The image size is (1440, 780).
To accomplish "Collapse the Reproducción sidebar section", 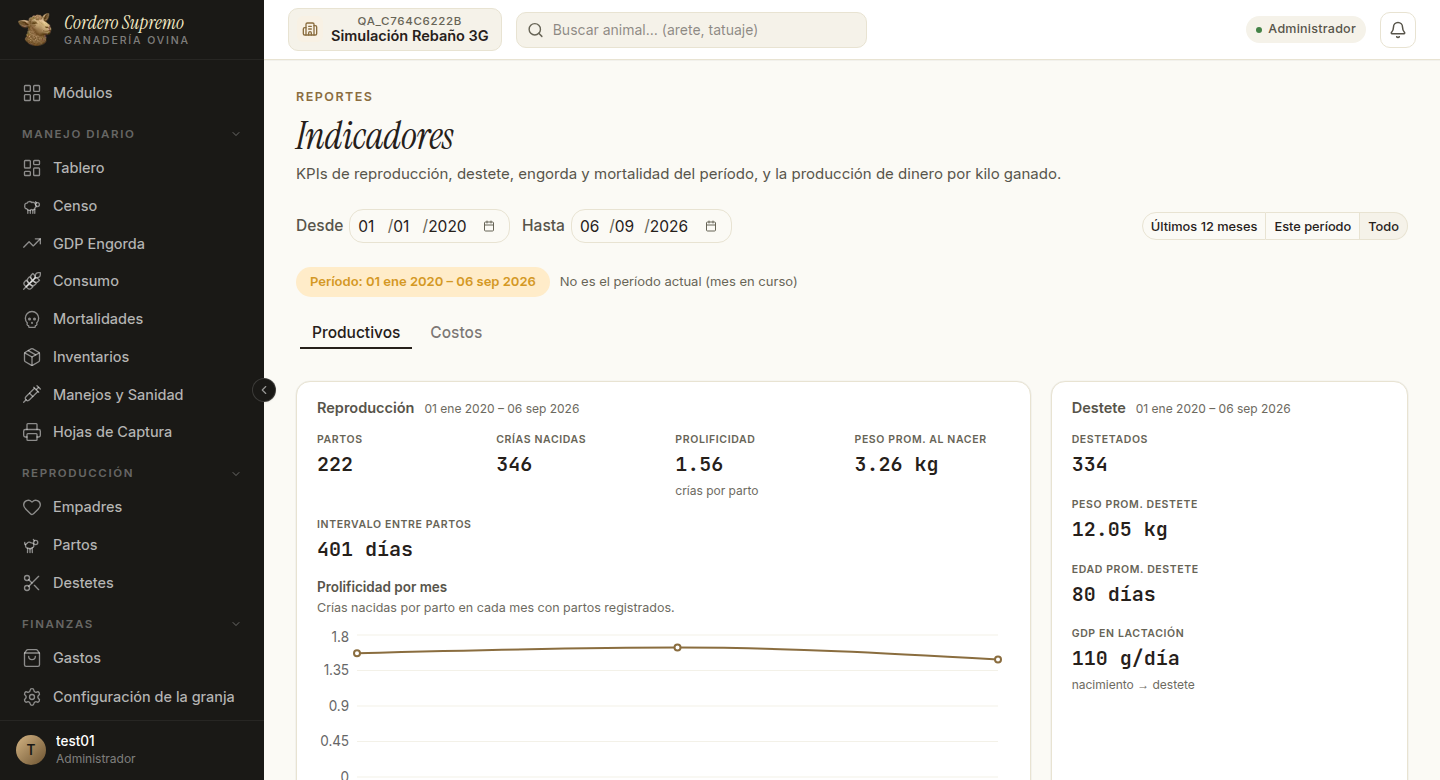I will 236,473.
